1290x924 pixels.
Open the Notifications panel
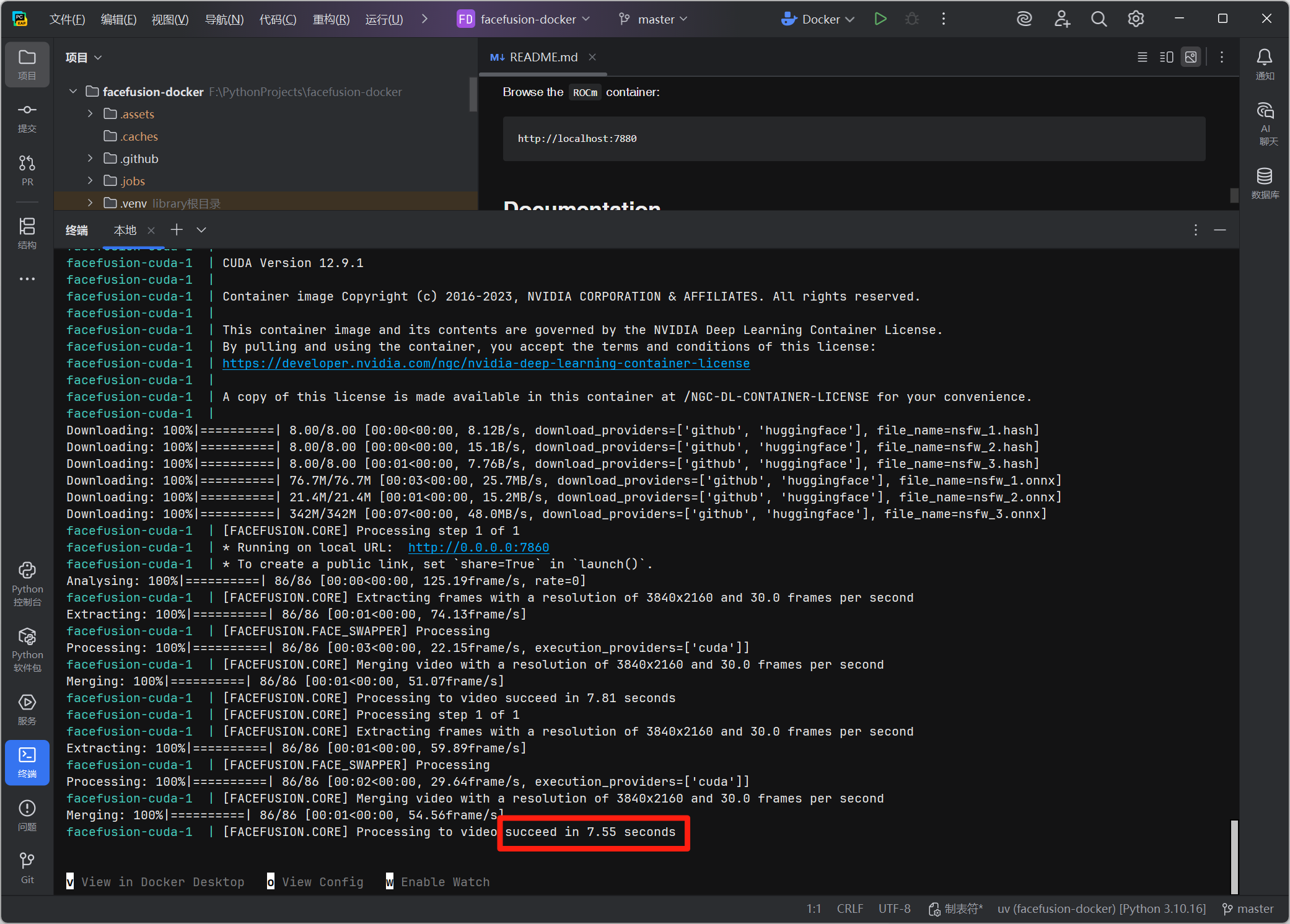1265,64
